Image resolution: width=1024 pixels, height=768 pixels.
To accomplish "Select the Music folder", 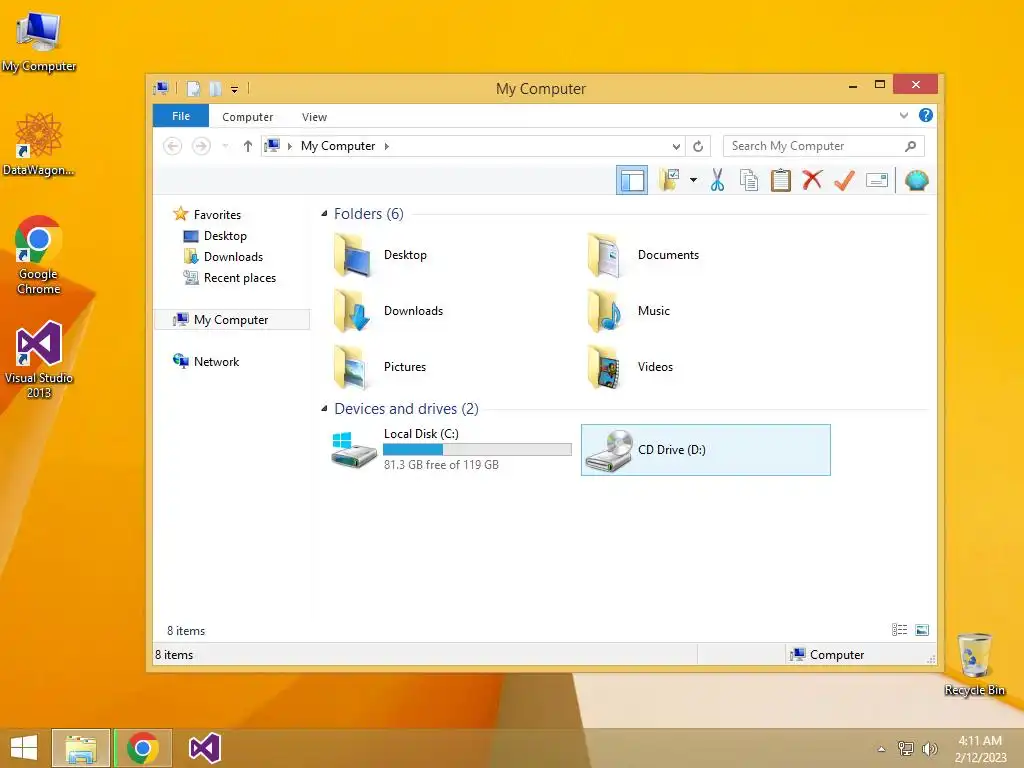I will pyautogui.click(x=629, y=311).
